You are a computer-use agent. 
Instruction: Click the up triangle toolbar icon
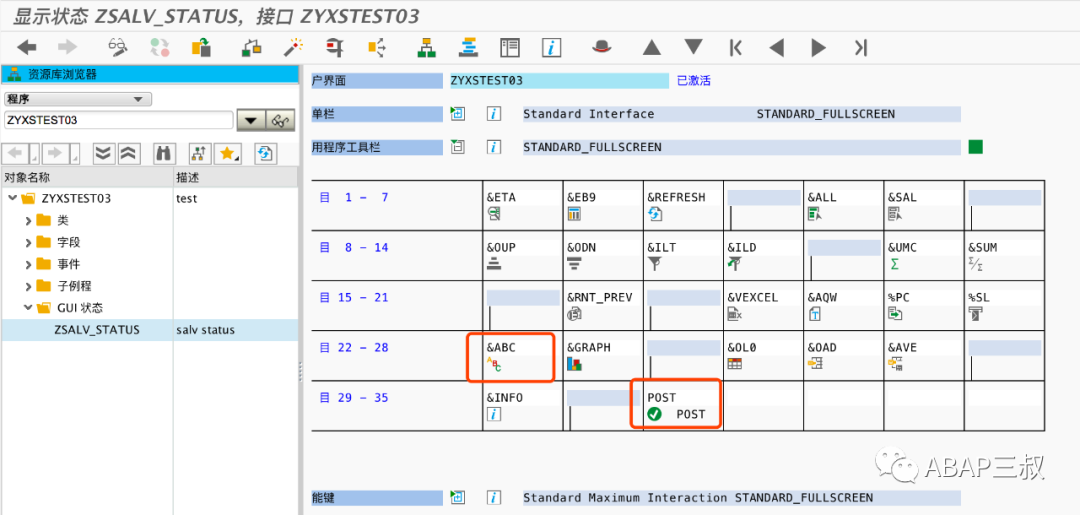click(x=652, y=48)
